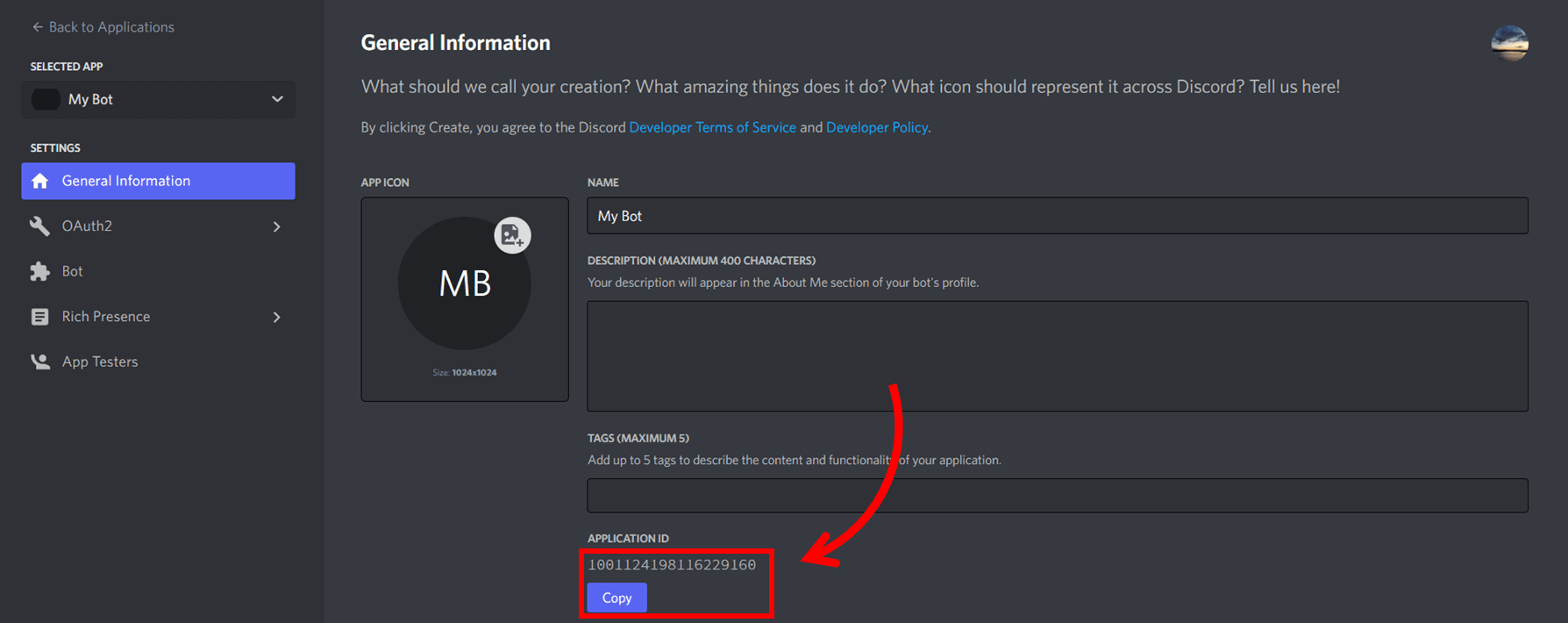Image resolution: width=1568 pixels, height=623 pixels.
Task: Click the Name field containing My Bot
Action: pos(1057,216)
